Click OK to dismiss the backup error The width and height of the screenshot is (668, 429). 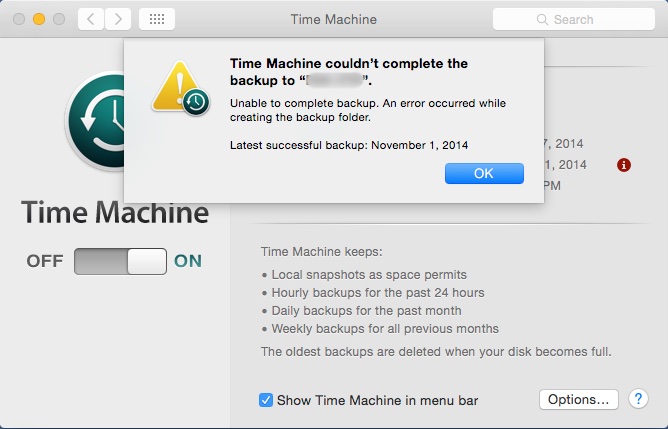(484, 173)
